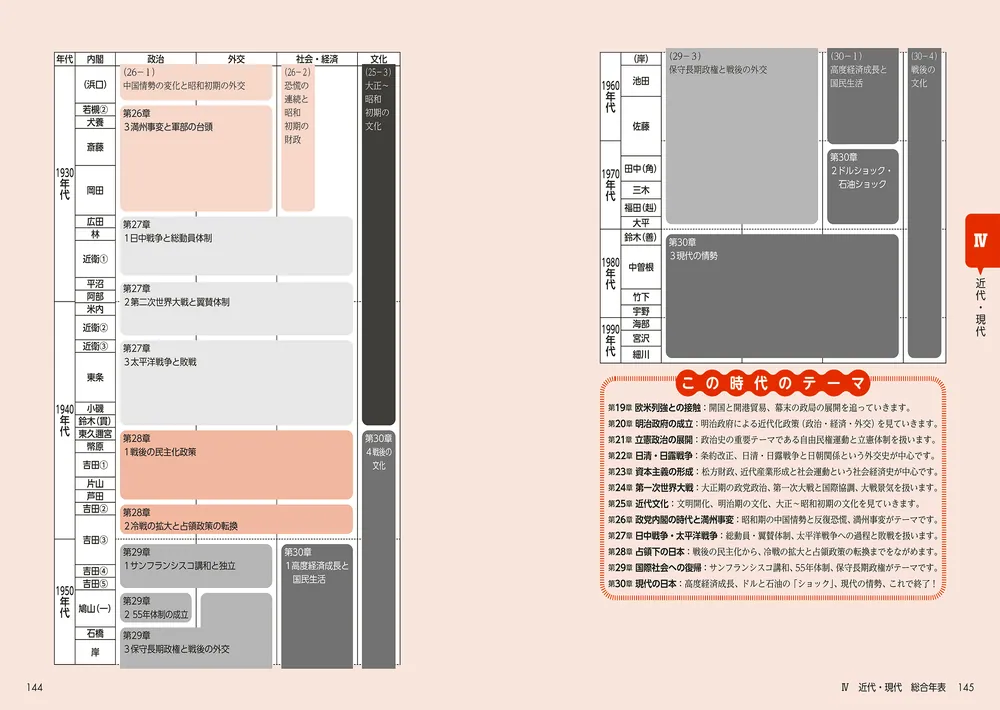The image size is (1000, 710).
Task: Select the 第30章 2ドルショック・石油ショック block
Action: point(863,186)
